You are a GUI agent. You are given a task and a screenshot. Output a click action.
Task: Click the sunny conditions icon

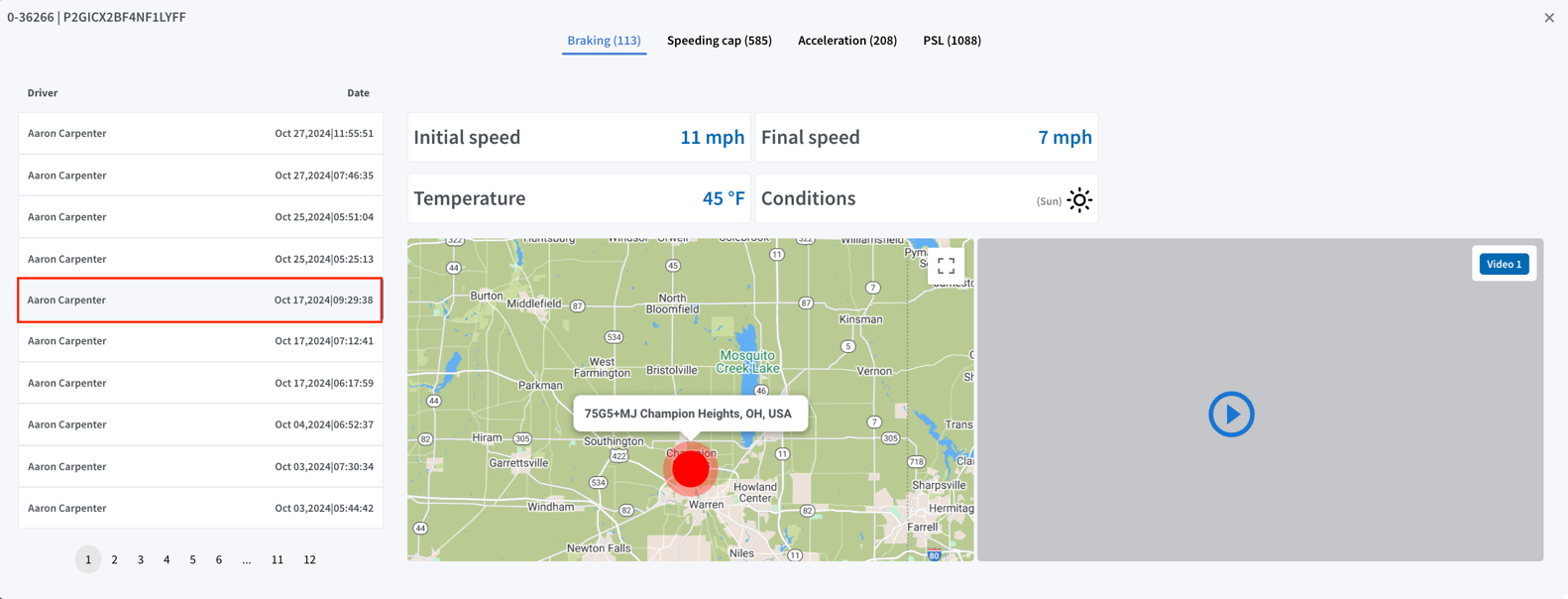coord(1079,200)
